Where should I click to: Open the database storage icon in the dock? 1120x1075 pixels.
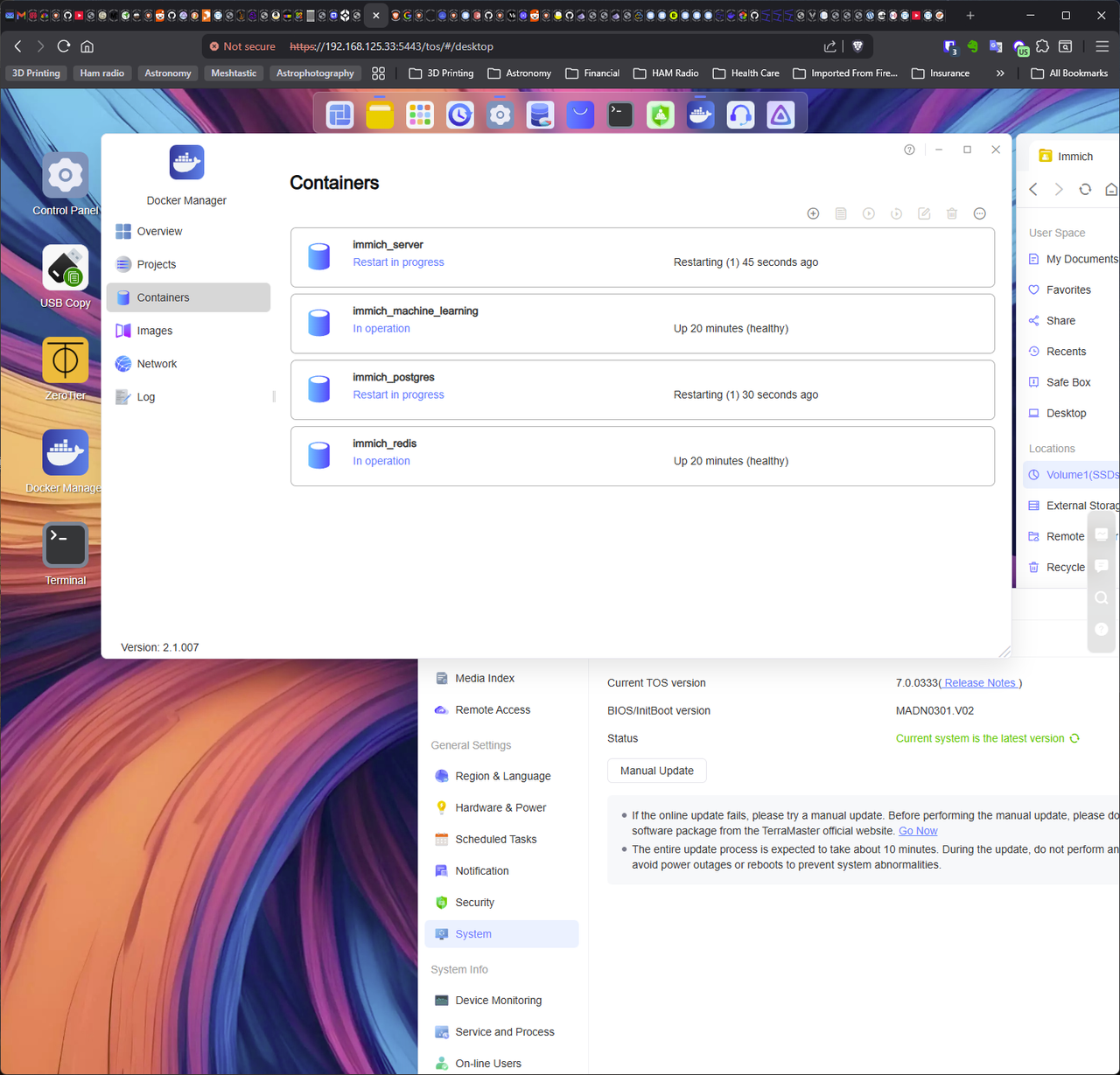click(x=540, y=115)
